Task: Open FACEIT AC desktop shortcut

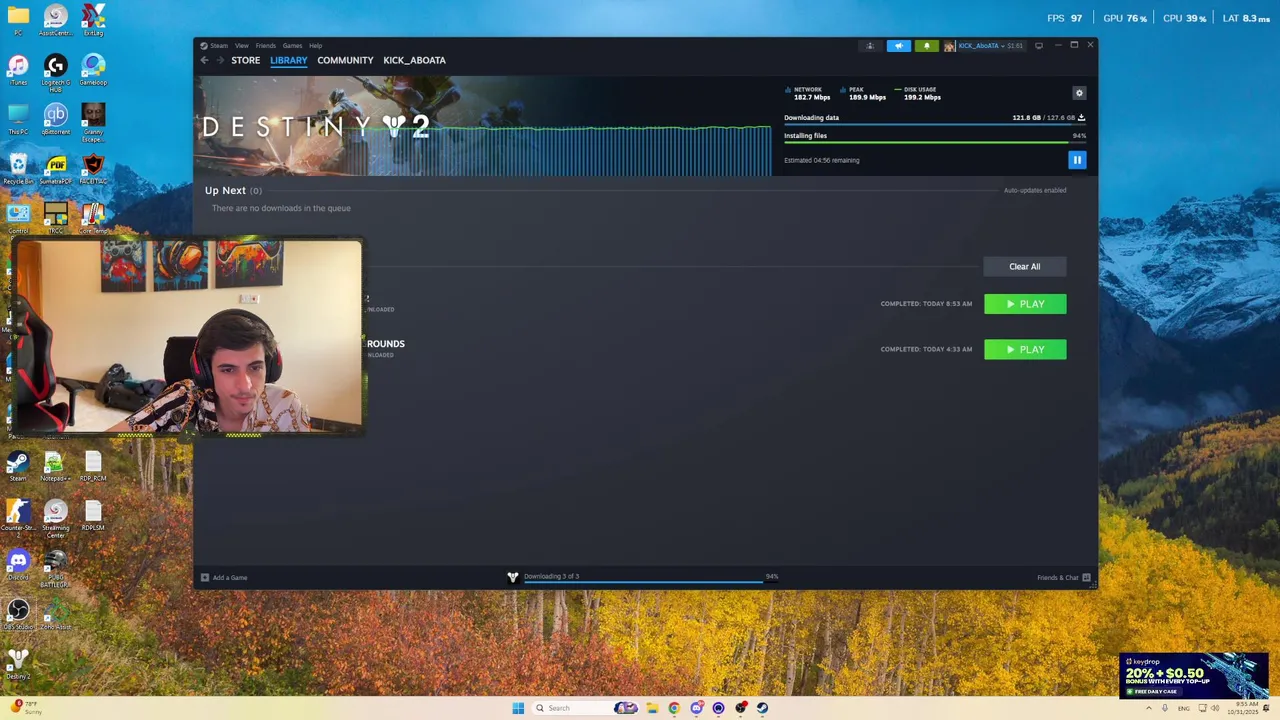Action: 93,168
